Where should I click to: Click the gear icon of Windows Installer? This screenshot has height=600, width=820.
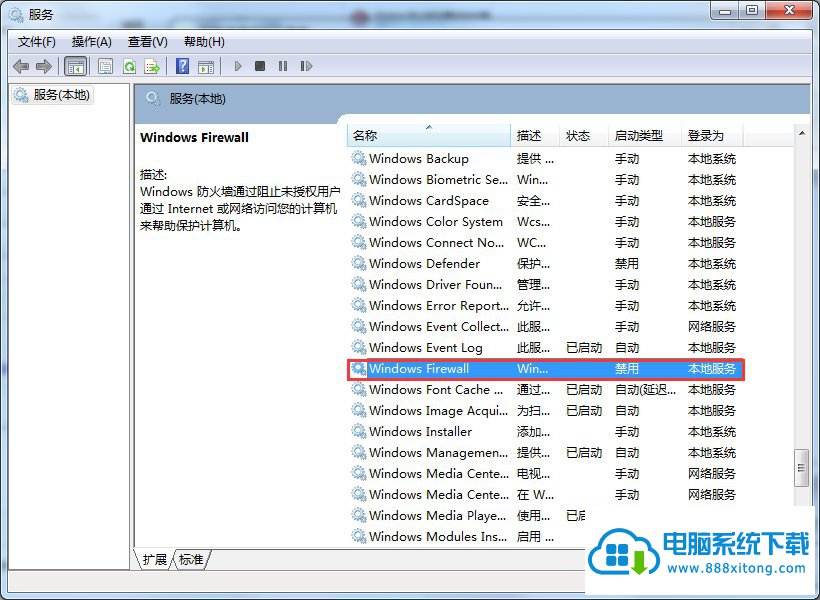coord(359,431)
